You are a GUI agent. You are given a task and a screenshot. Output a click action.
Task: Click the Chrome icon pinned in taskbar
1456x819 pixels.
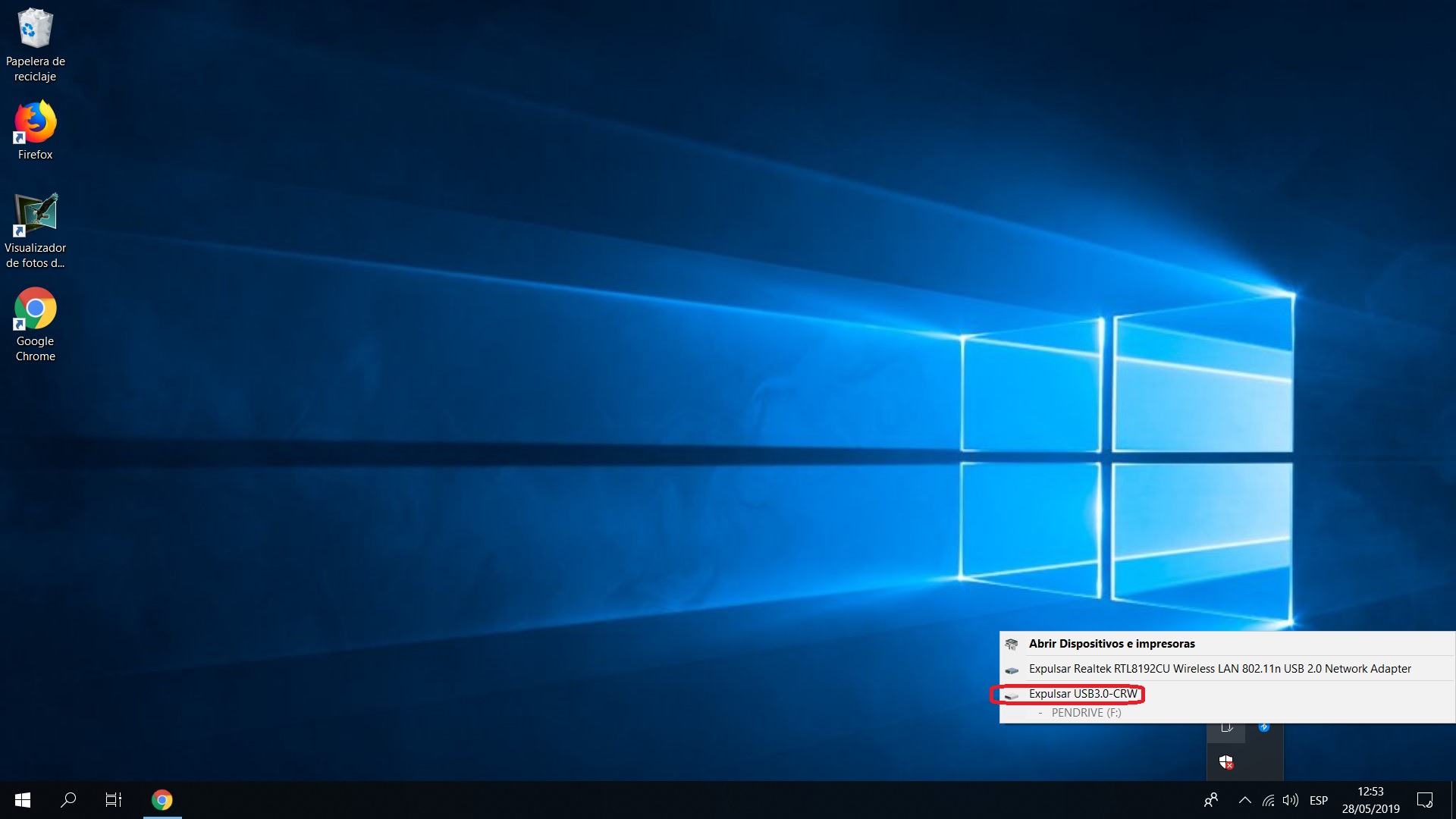point(162,800)
